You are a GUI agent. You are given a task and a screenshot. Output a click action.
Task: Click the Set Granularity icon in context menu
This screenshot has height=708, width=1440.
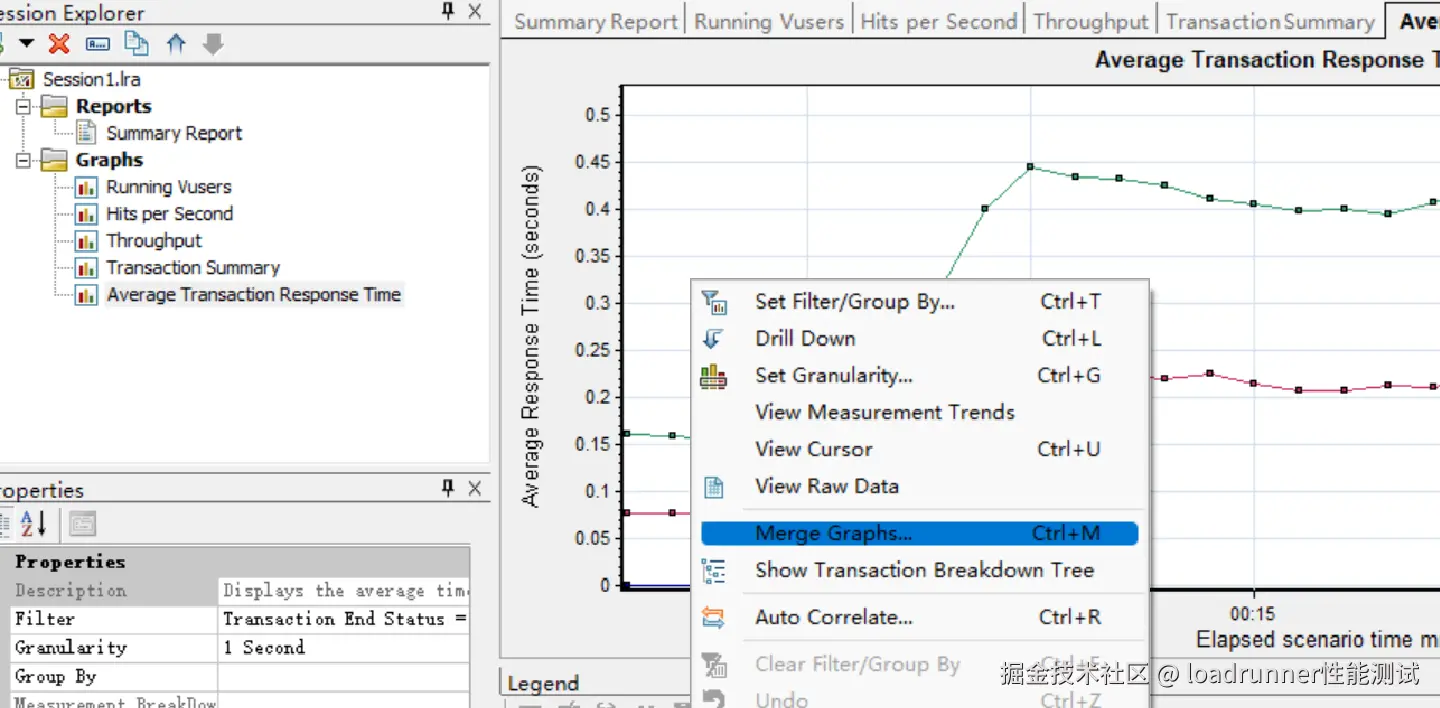(713, 376)
